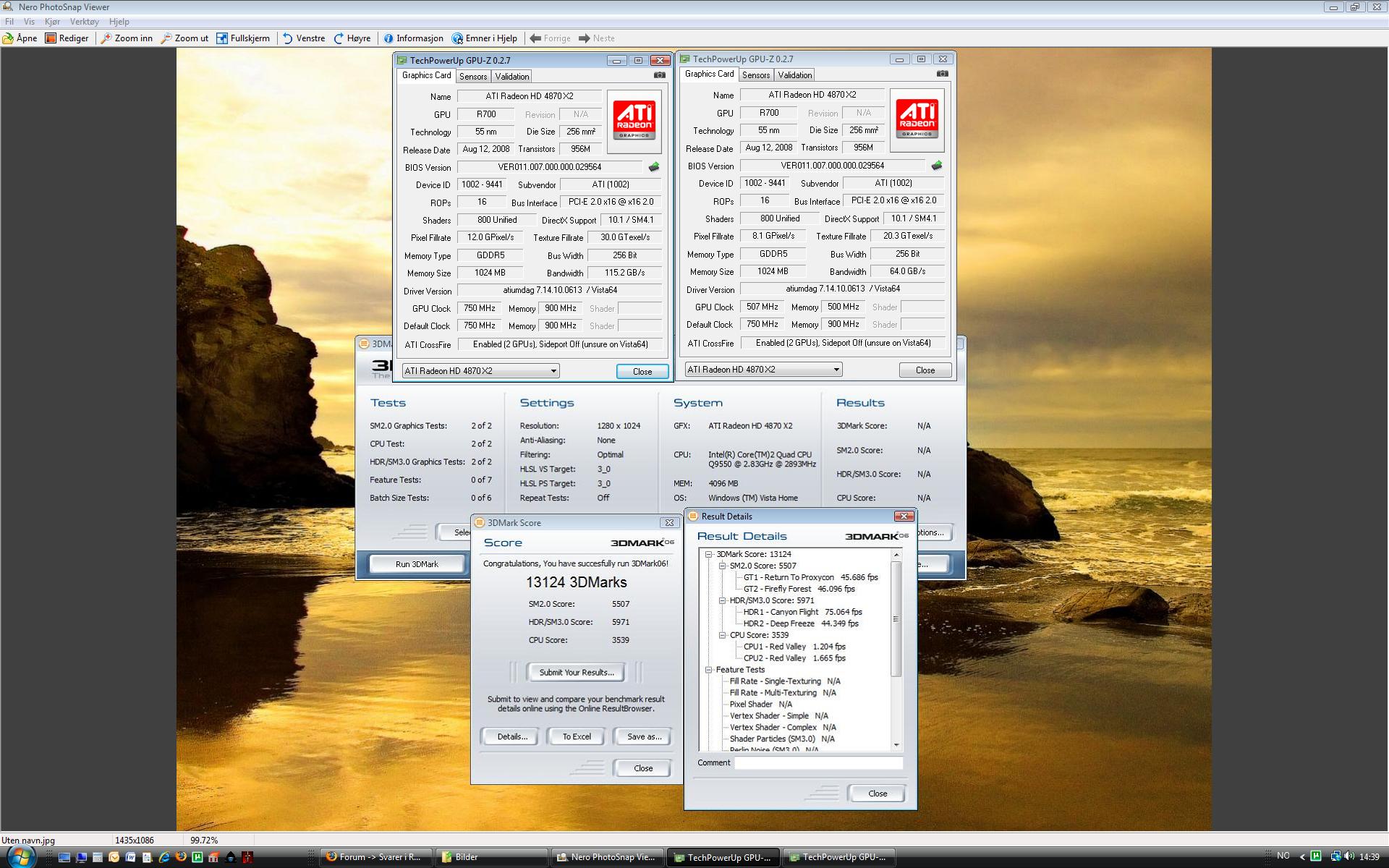The height and width of the screenshot is (868, 1389).
Task: Open the Fil menu
Action: click(9, 22)
